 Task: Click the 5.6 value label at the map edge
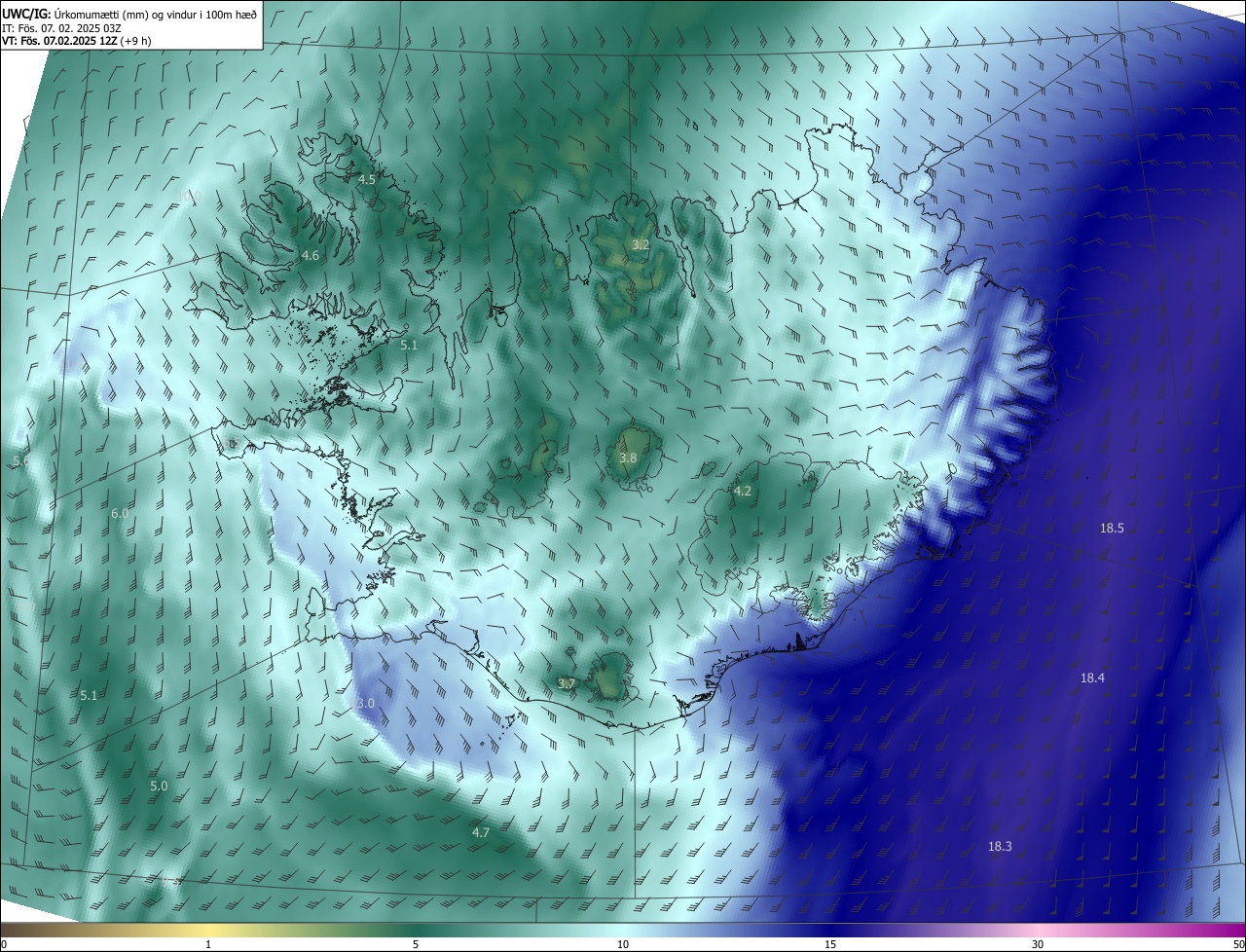click(x=20, y=460)
